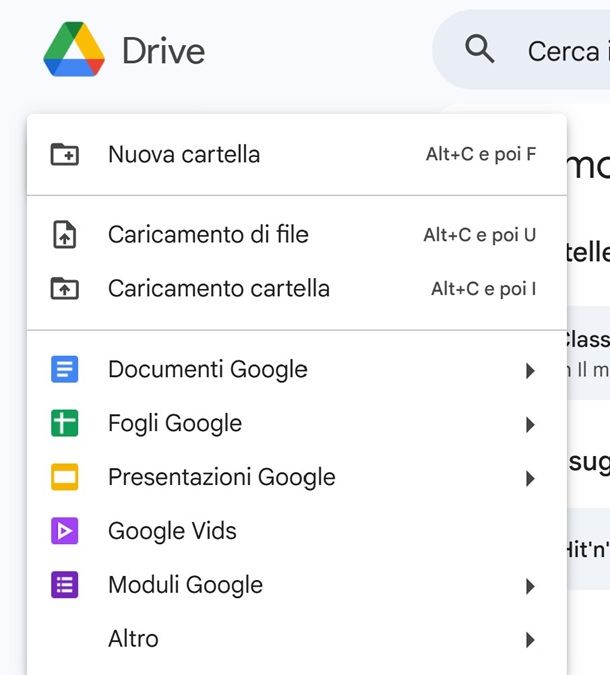Expand the Presentazioni Google submenu arrow
Image resolution: width=610 pixels, height=675 pixels.
coord(530,479)
